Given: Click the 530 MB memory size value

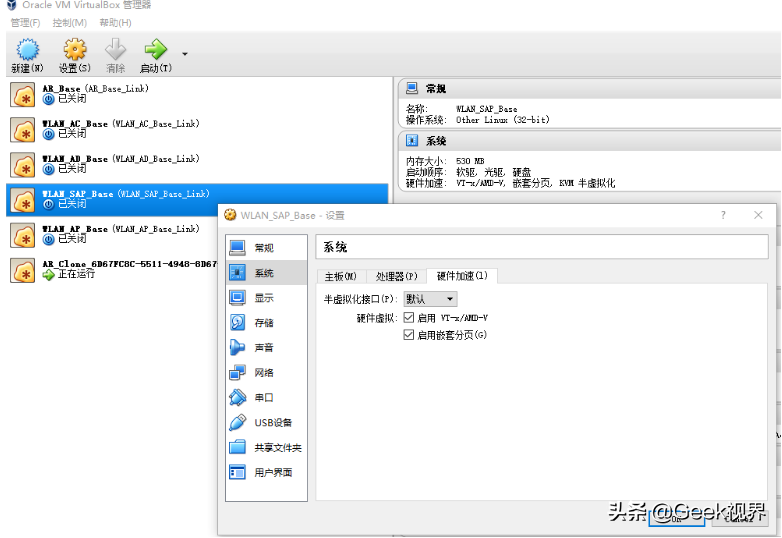Looking at the screenshot, I should (470, 161).
